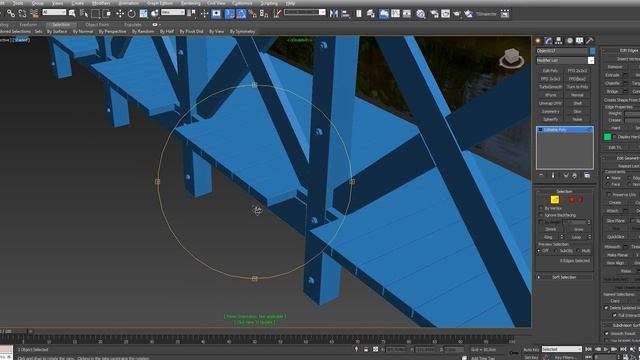Open the Modifiers menu
The width and height of the screenshot is (640, 360).
[x=101, y=3]
